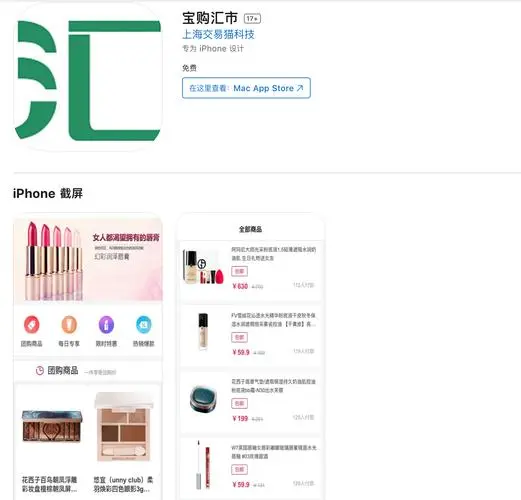Click the 全部商品 header title
This screenshot has width=521, height=500.
tap(250, 229)
